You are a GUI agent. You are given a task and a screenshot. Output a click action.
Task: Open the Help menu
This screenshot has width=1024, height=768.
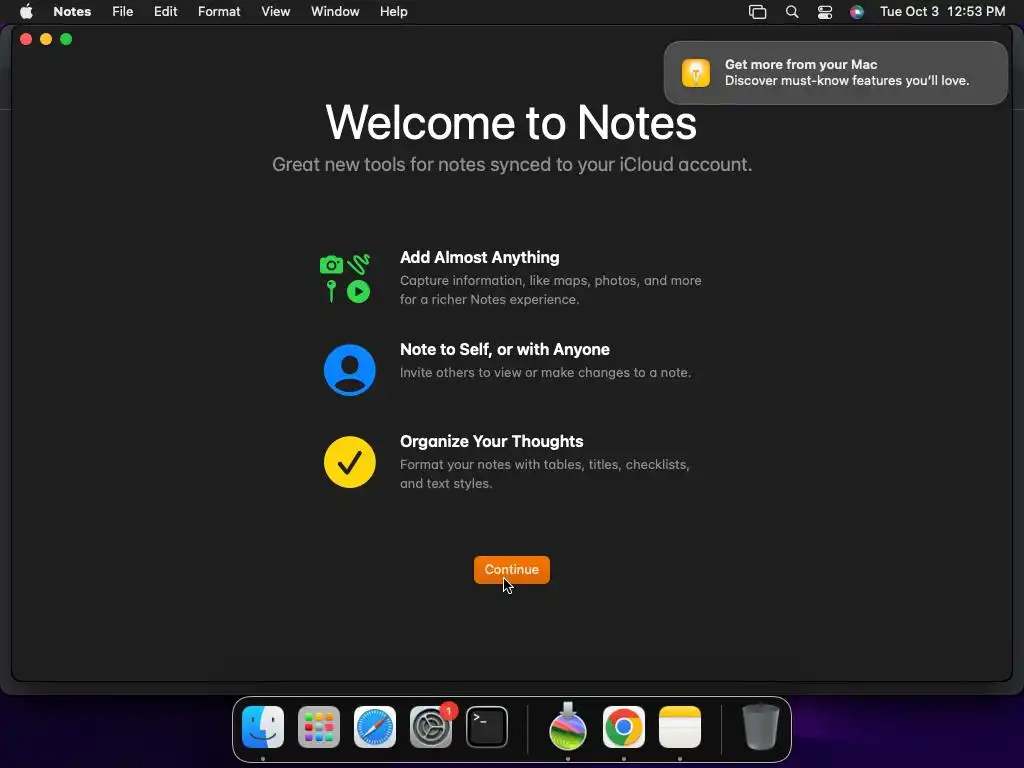coord(394,12)
